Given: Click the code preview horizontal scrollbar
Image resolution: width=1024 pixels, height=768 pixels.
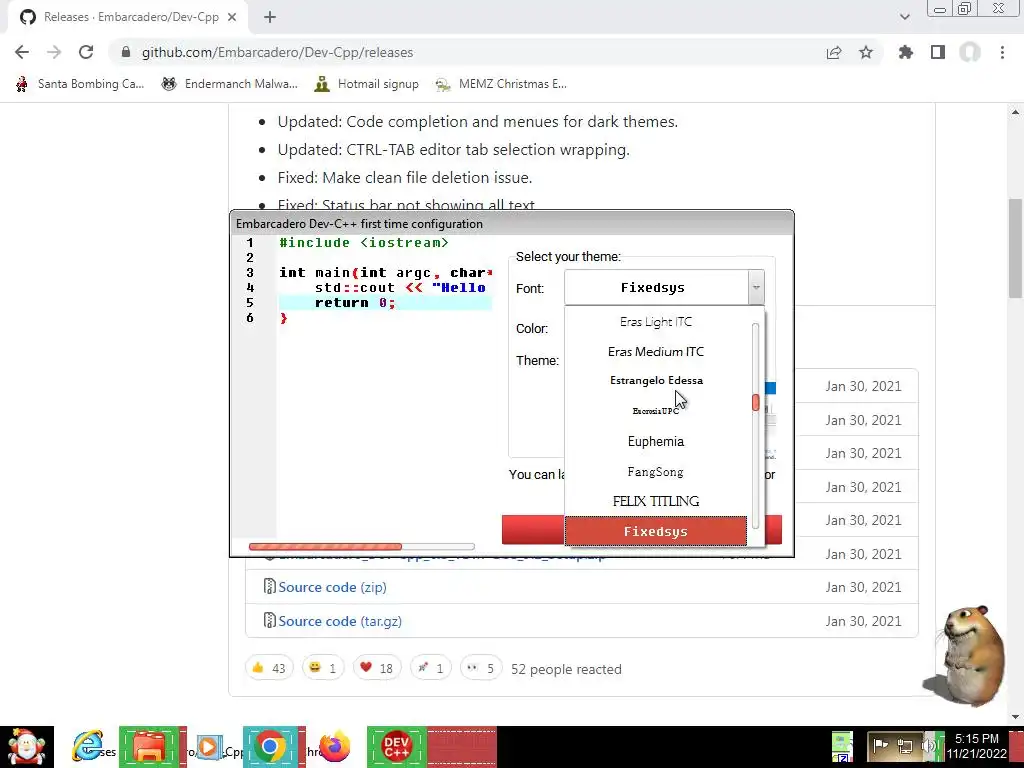Looking at the screenshot, I should click(x=325, y=547).
